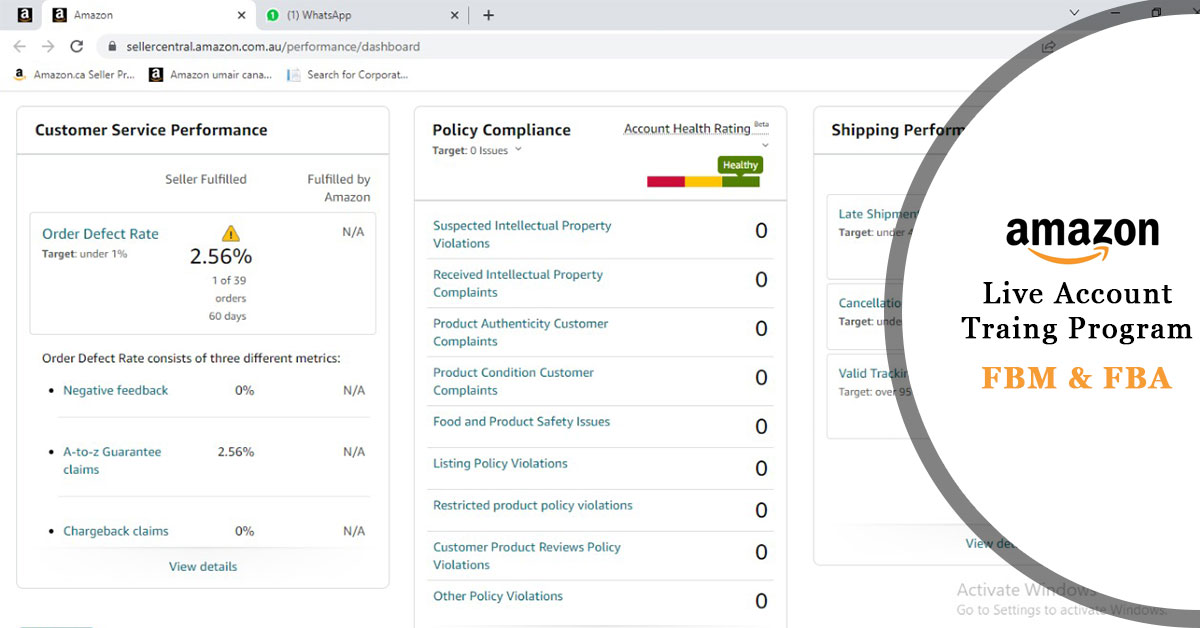Open View details under Customer Service Performance
Screen dimensions: 1200x628
tap(203, 566)
